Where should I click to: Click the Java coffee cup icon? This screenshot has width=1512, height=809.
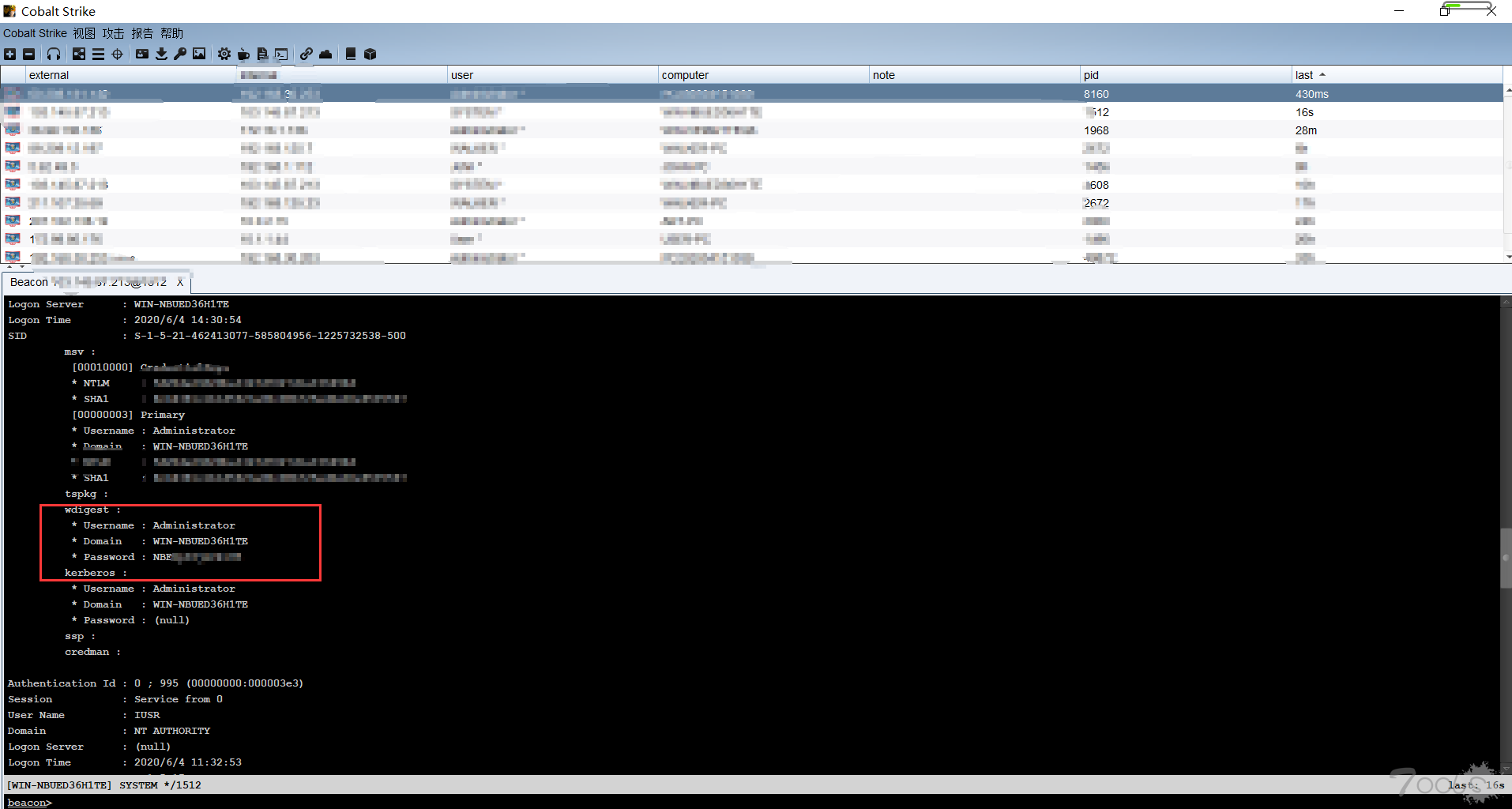click(243, 55)
